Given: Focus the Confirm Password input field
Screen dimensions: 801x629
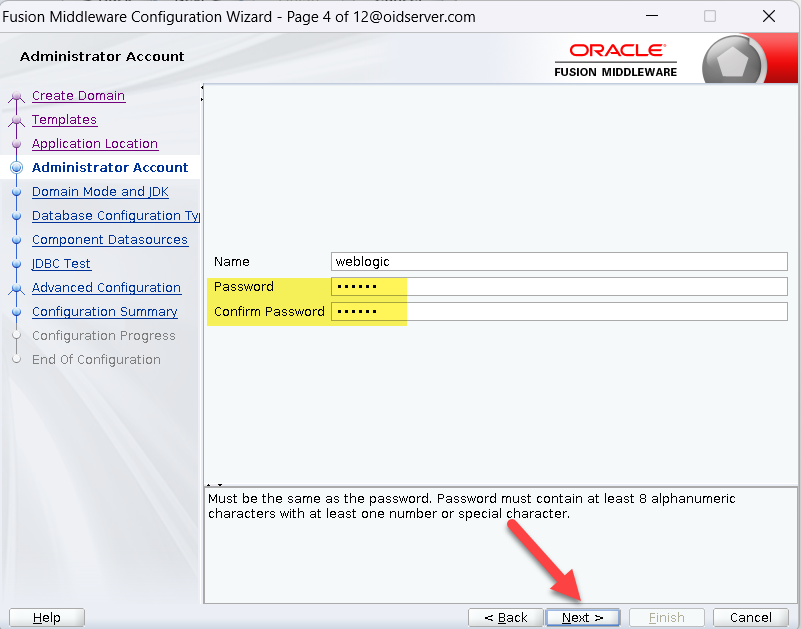Looking at the screenshot, I should pos(559,312).
